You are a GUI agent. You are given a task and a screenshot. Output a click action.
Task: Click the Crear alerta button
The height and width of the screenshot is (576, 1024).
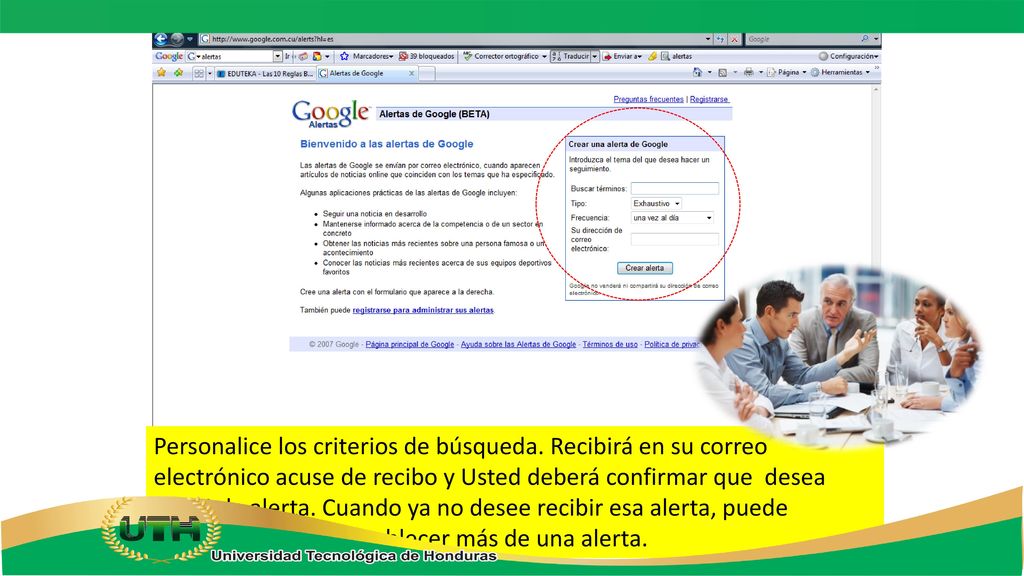(645, 268)
